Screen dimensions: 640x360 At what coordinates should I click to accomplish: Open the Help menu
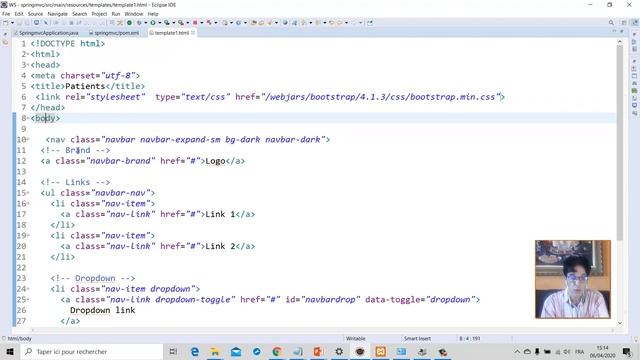coord(153,14)
